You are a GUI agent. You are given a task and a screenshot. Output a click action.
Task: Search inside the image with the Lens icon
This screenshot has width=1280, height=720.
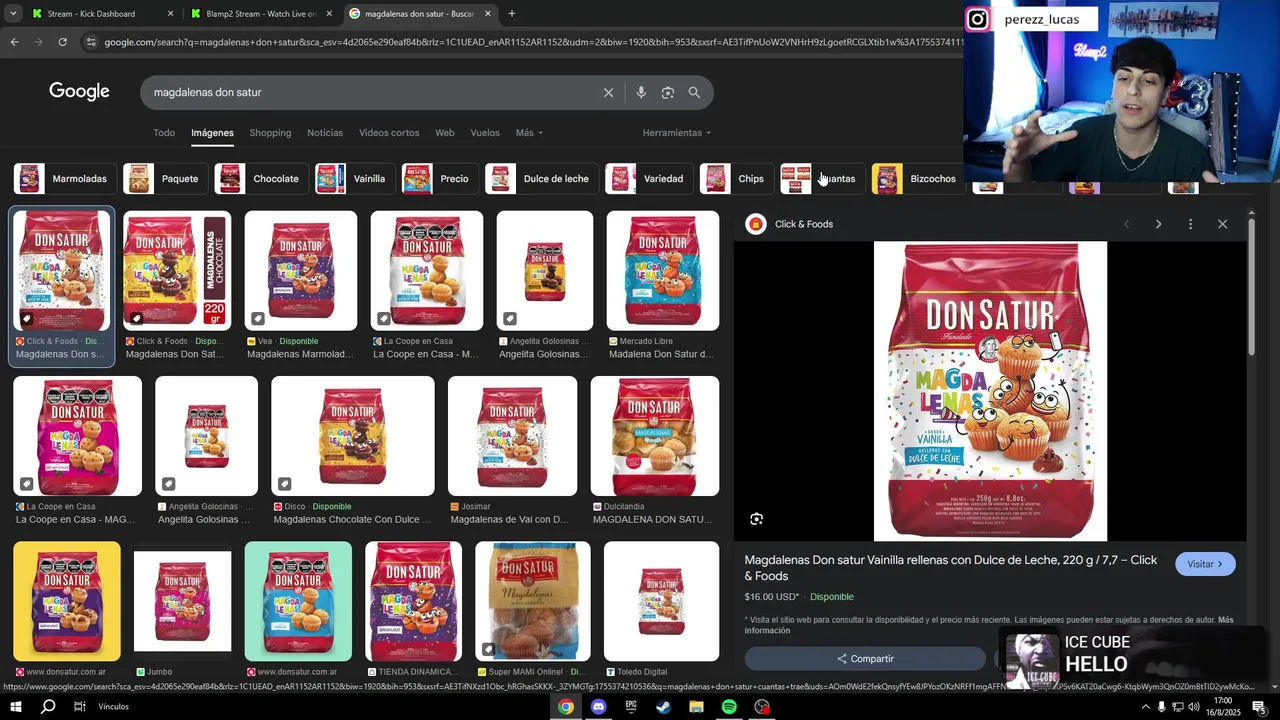coord(757,519)
